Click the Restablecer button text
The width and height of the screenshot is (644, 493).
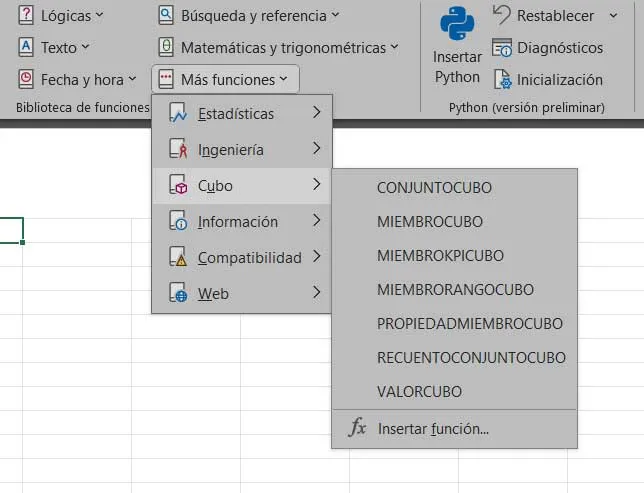555,16
